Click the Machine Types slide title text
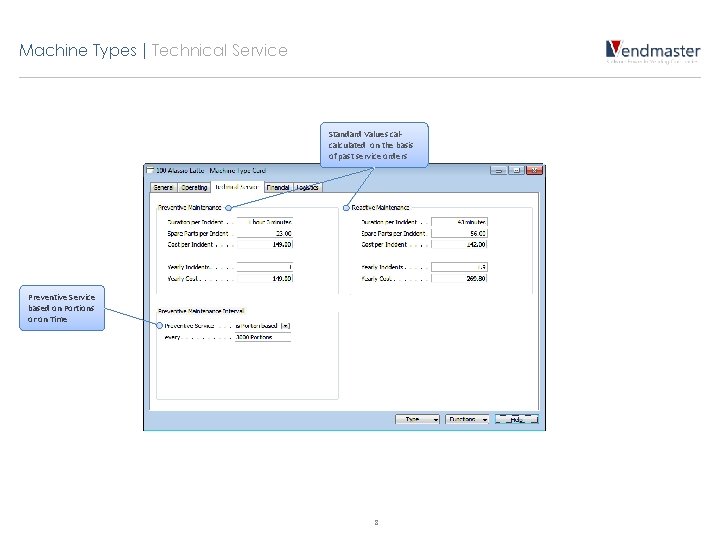 78,51
